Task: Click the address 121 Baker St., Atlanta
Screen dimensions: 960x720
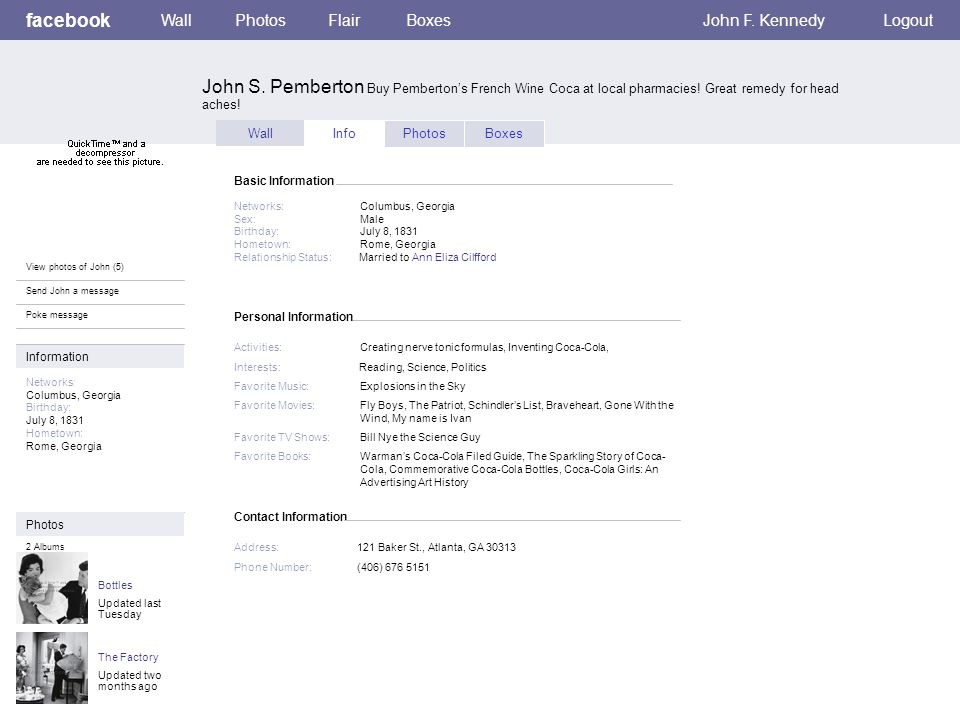Action: click(x=437, y=547)
